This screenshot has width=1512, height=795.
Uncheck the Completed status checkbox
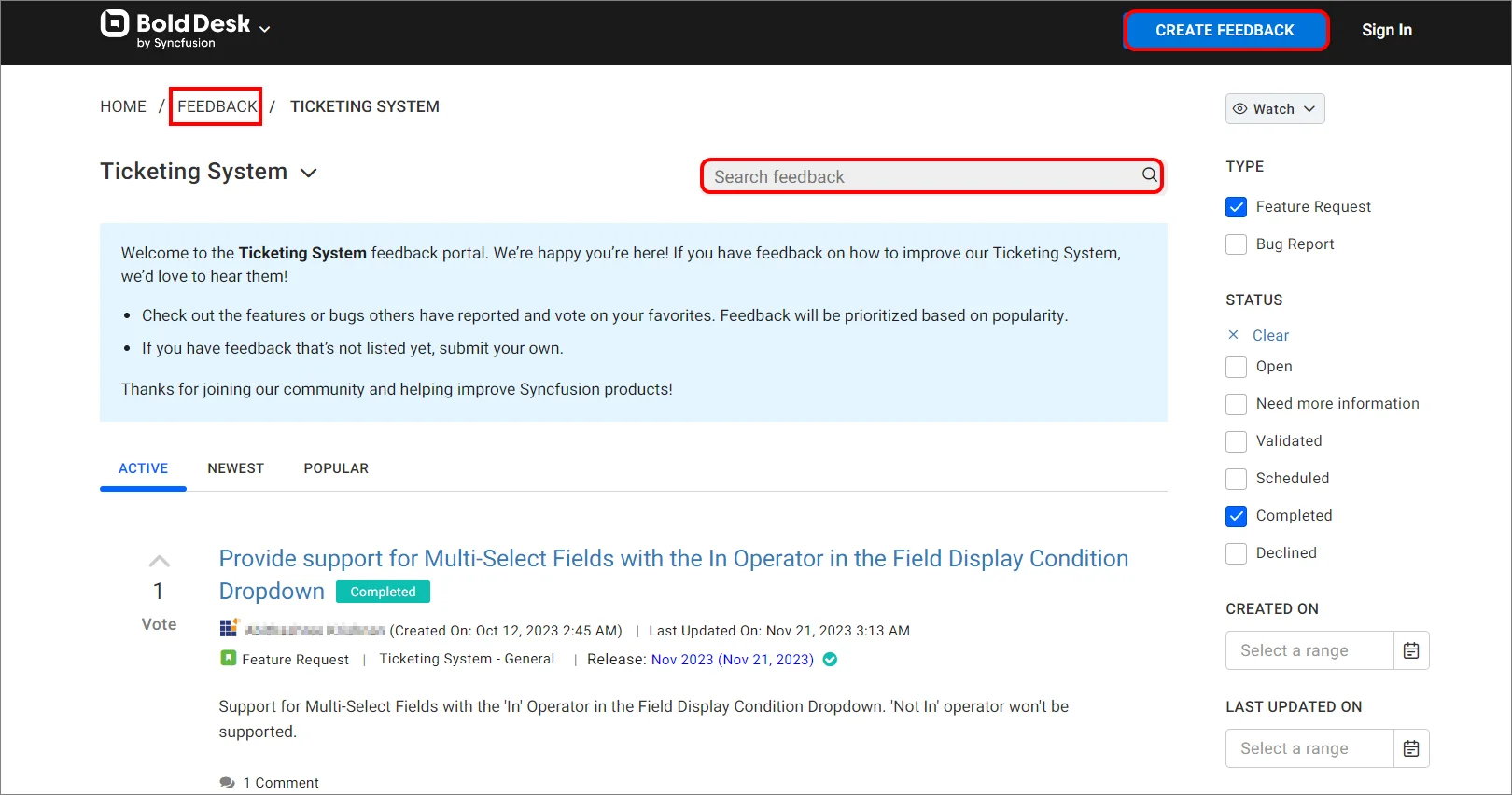(x=1237, y=516)
